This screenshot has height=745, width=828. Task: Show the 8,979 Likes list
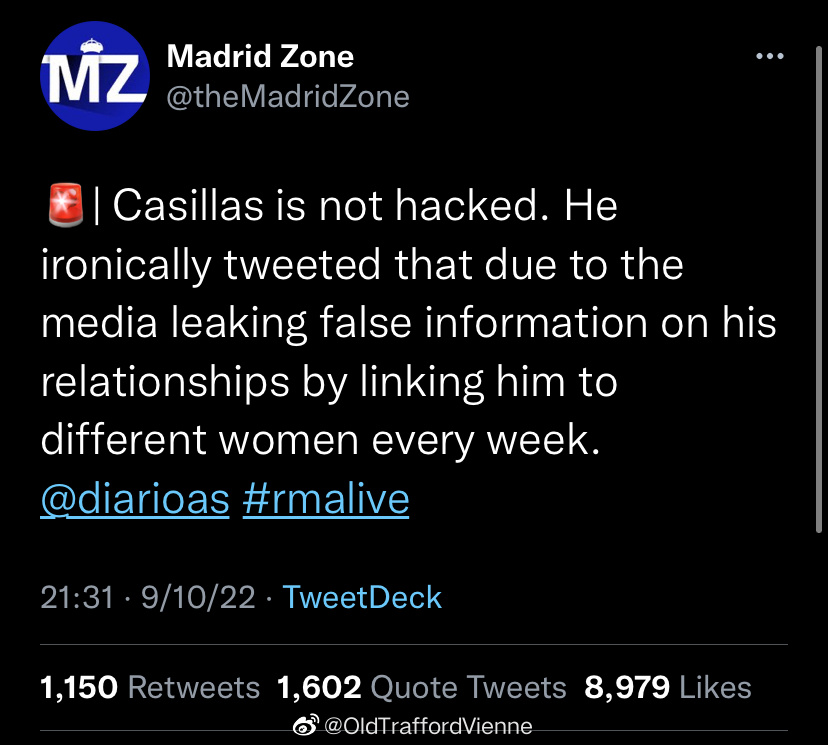click(667, 688)
